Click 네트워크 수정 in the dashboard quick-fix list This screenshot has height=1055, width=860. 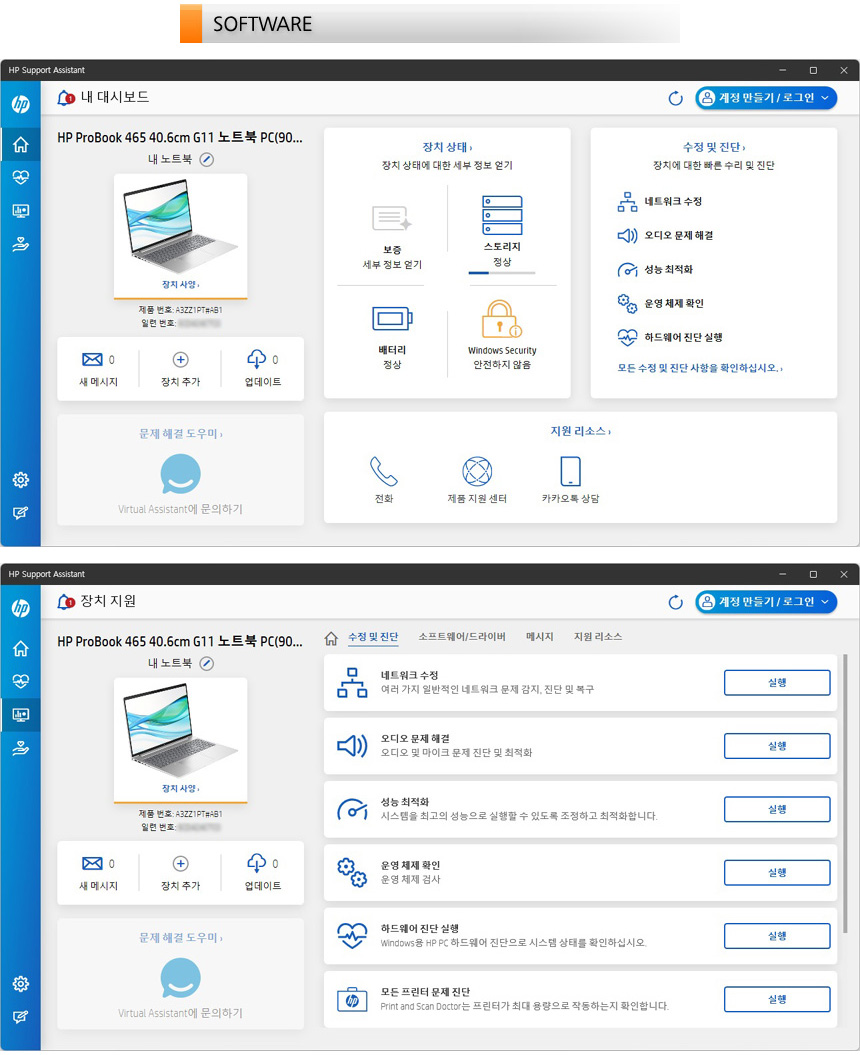pyautogui.click(x=660, y=201)
